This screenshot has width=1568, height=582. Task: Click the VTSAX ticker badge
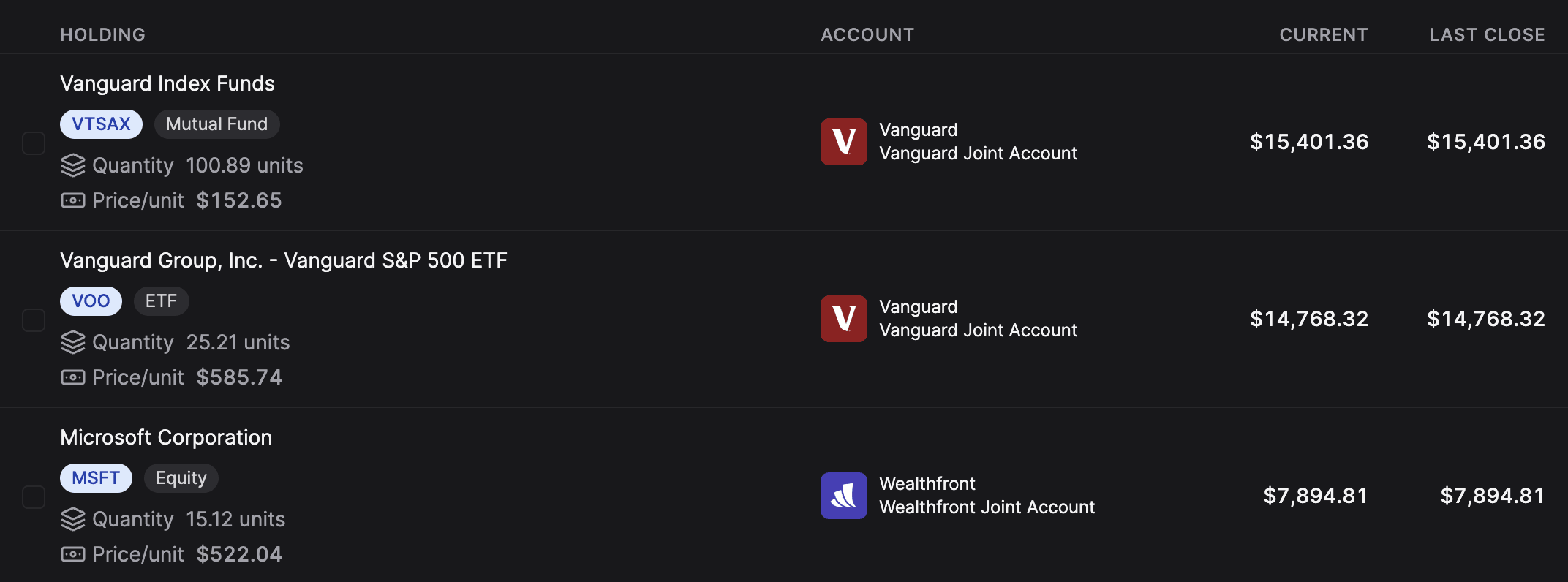pyautogui.click(x=101, y=124)
